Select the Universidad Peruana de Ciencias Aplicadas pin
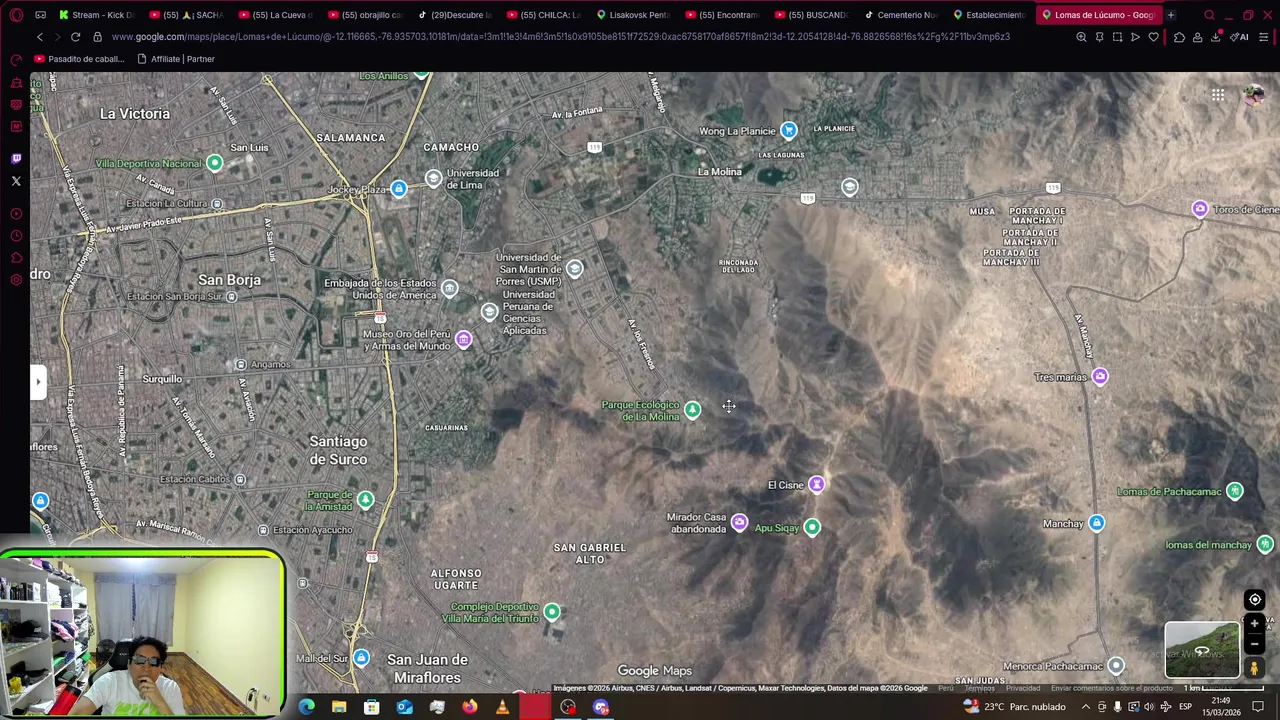1280x720 pixels. click(489, 312)
